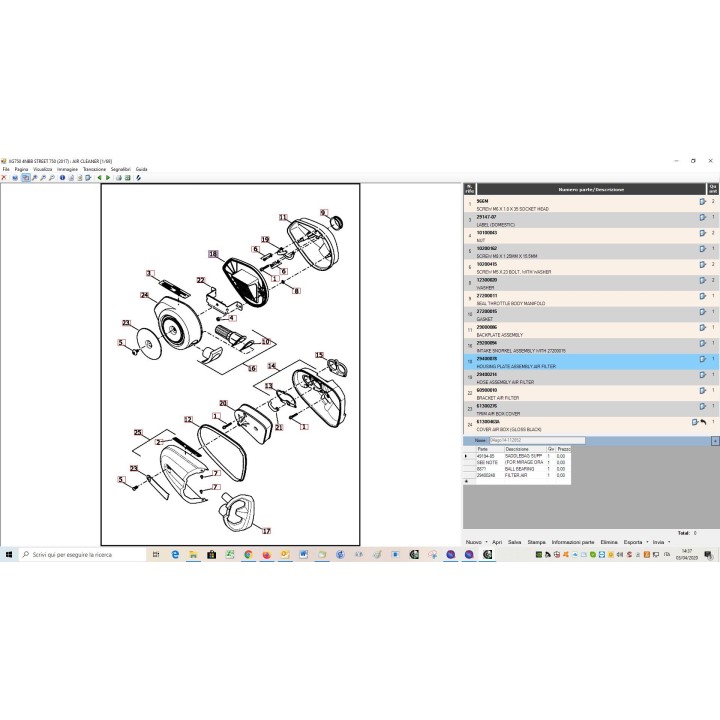The image size is (720, 720).
Task: Click add icon for BRACKET AIR FILTER row
Action: tap(703, 390)
